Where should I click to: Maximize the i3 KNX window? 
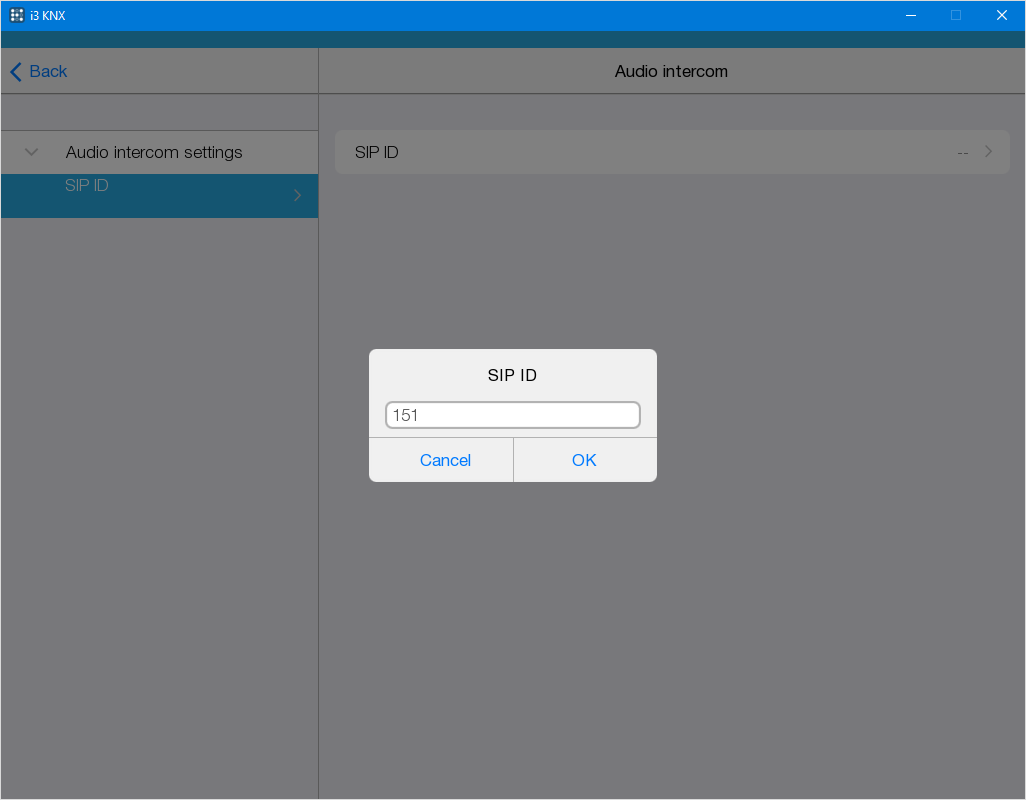coord(956,15)
